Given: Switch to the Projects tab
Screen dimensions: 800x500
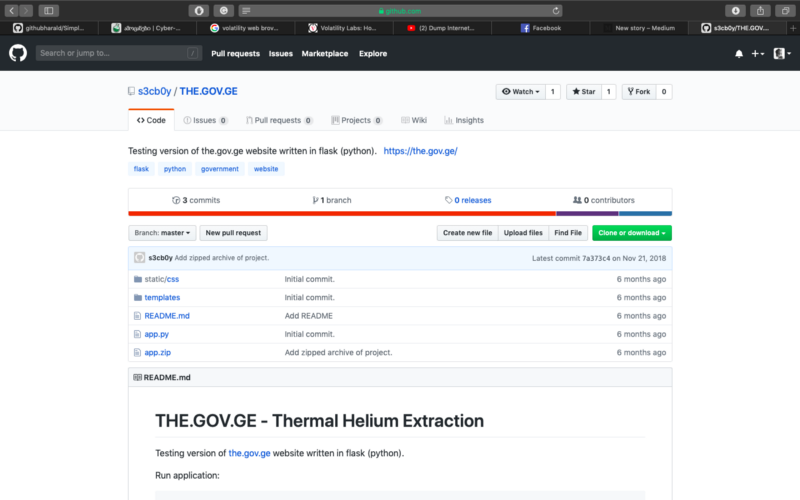Looking at the screenshot, I should click(x=356, y=120).
